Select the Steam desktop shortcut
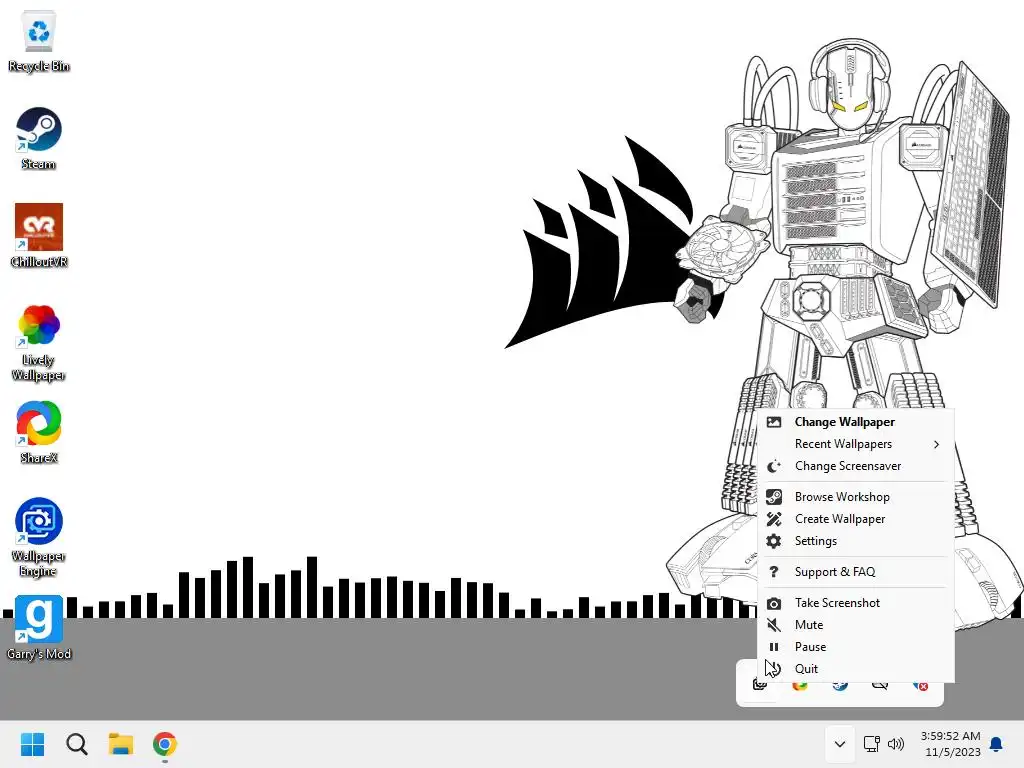 [39, 138]
